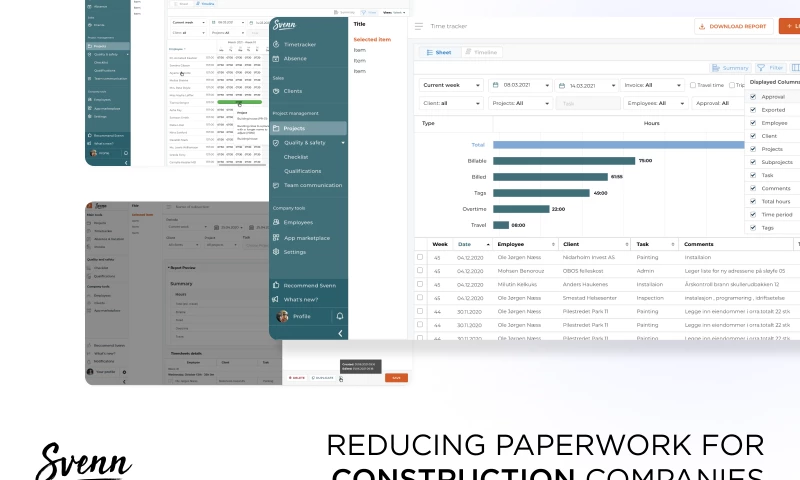Select the Projects folder icon
The image size is (800, 480).
276,129
